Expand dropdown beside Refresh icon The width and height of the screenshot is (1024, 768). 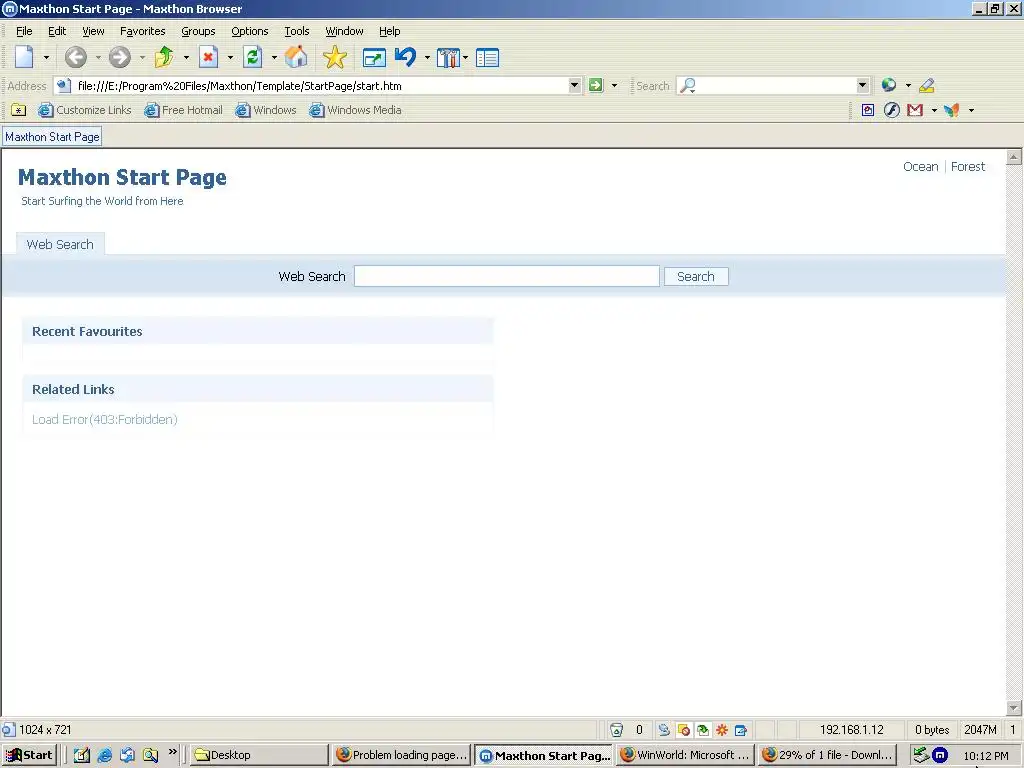(x=274, y=58)
